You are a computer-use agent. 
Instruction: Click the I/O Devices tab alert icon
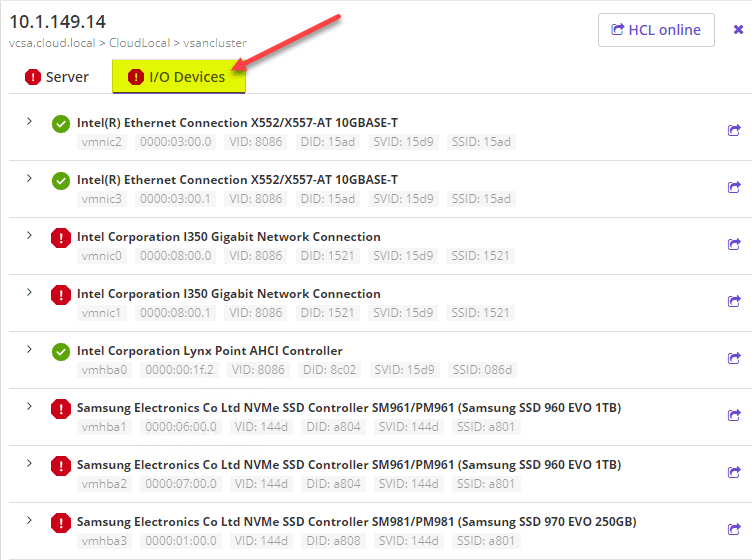(x=136, y=77)
